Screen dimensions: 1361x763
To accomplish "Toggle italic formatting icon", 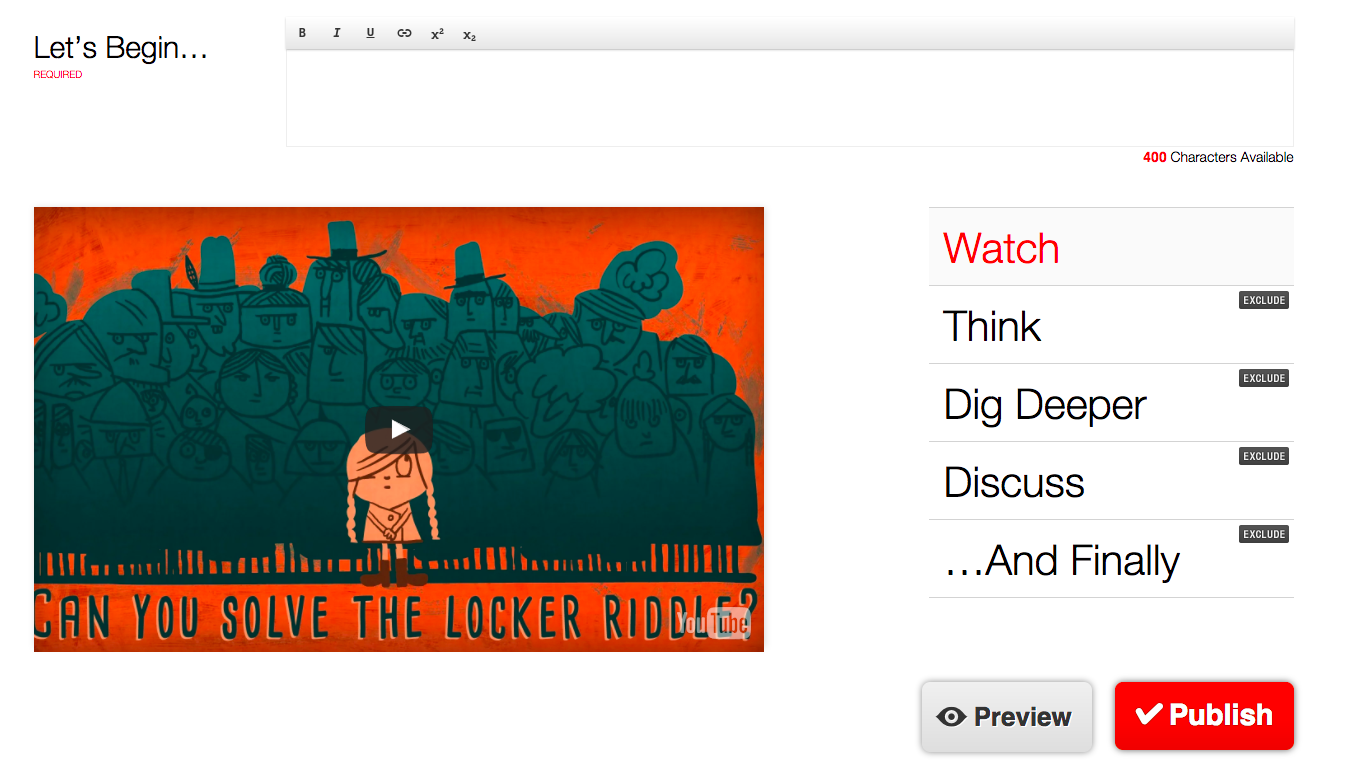I will [336, 33].
